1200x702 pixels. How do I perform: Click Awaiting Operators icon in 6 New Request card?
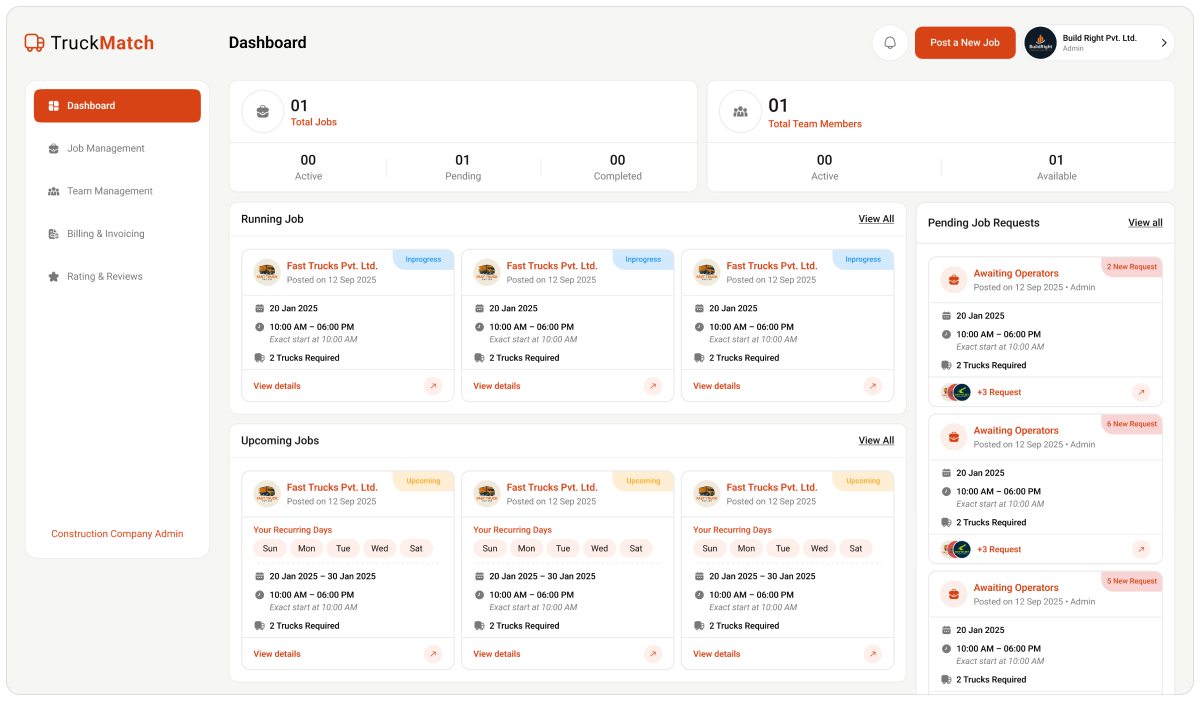coord(954,437)
